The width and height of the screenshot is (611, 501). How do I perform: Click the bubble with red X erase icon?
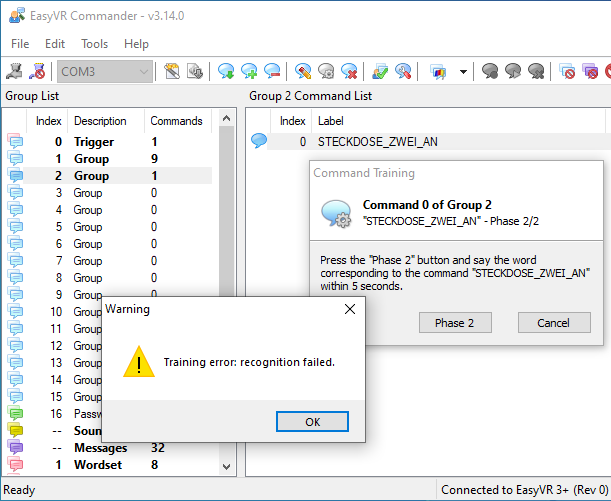point(349,71)
